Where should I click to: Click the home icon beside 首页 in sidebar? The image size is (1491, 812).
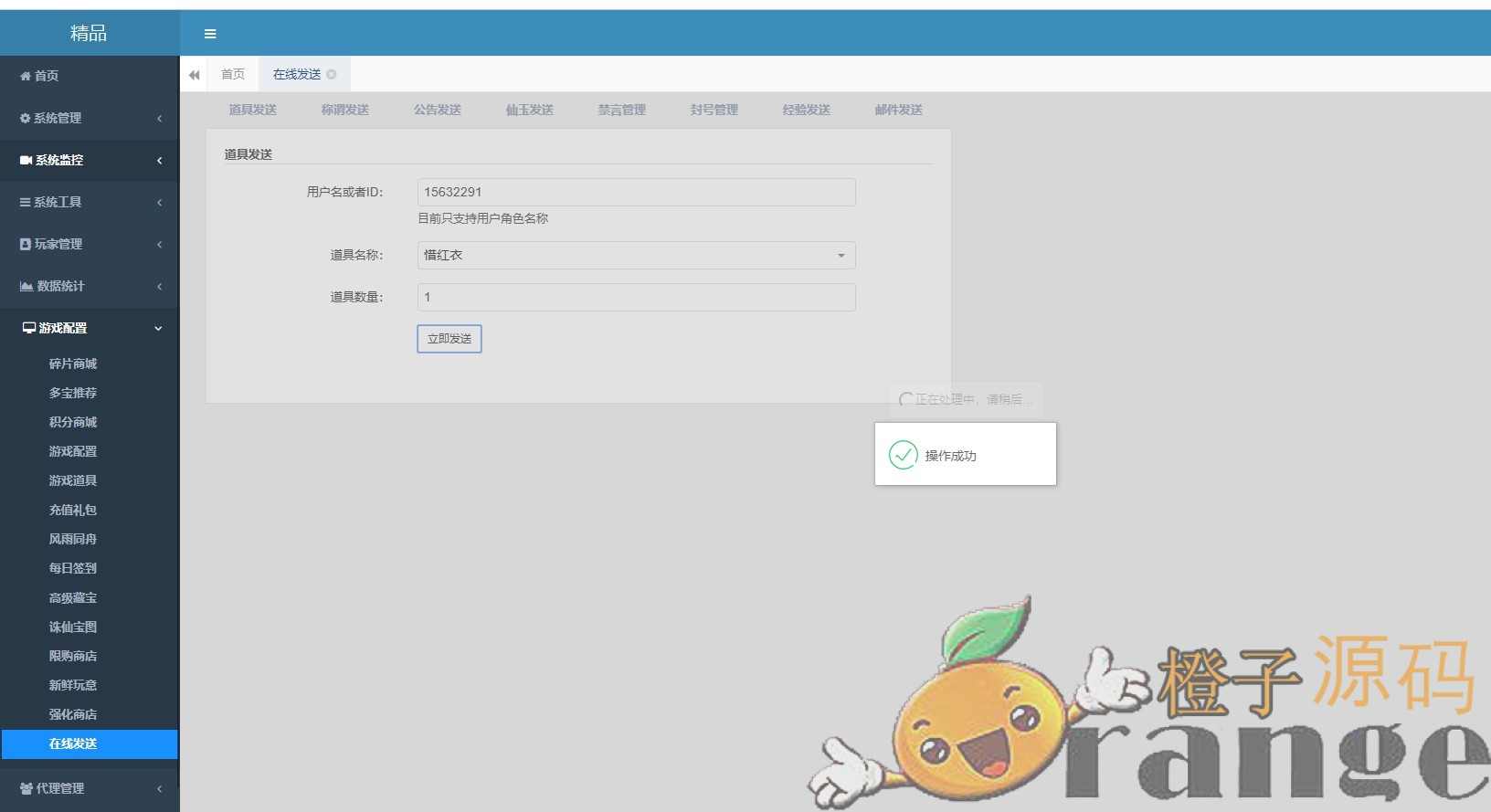click(26, 76)
